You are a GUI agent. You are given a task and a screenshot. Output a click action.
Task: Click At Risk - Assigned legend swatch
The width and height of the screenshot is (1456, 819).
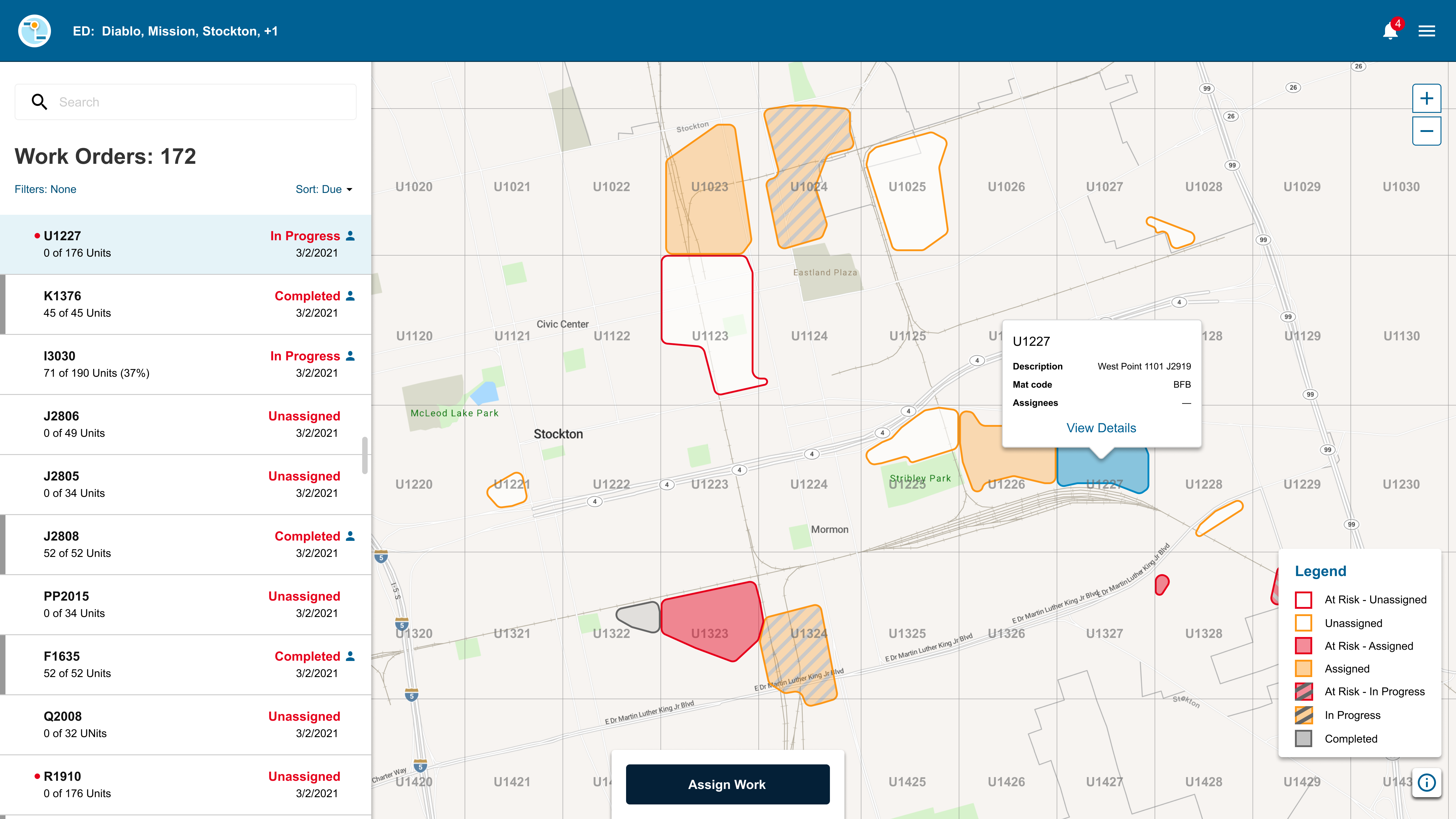tap(1303, 646)
